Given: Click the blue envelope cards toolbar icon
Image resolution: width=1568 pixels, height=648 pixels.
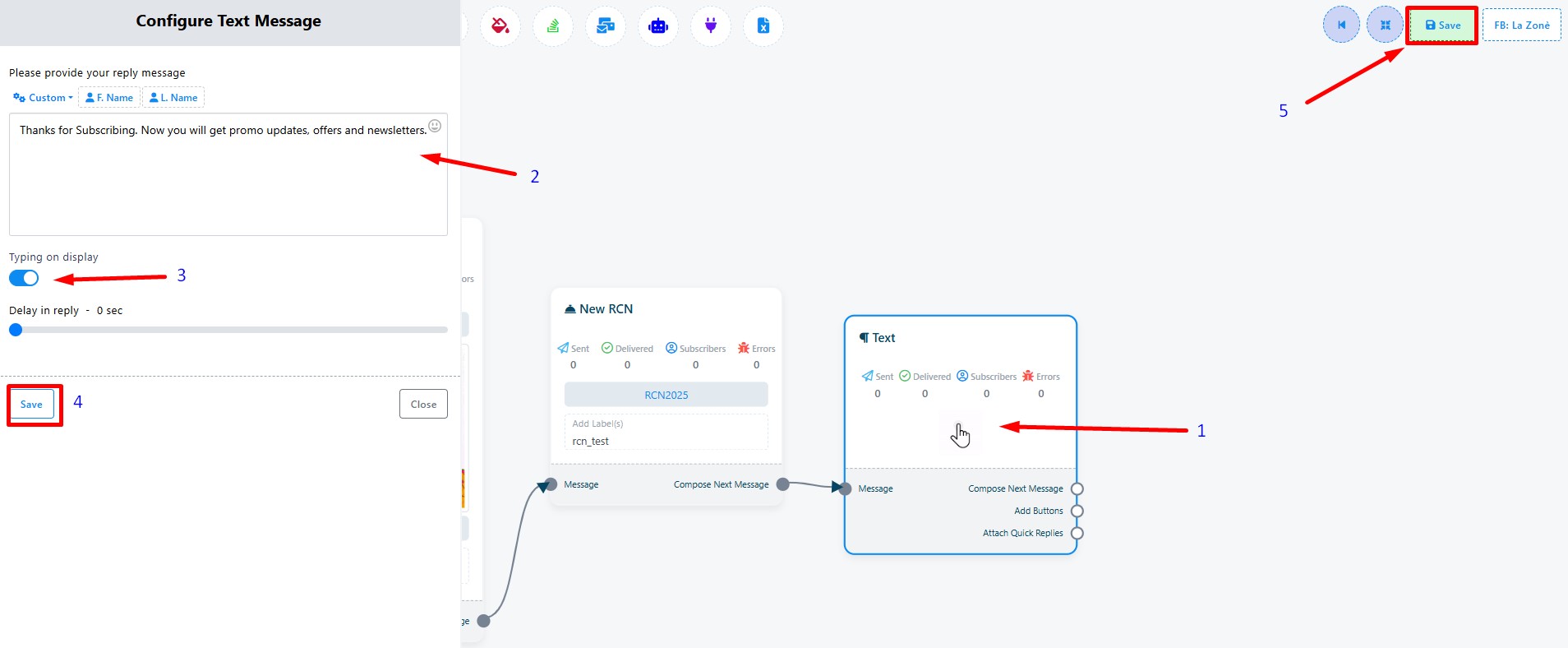Looking at the screenshot, I should [606, 26].
